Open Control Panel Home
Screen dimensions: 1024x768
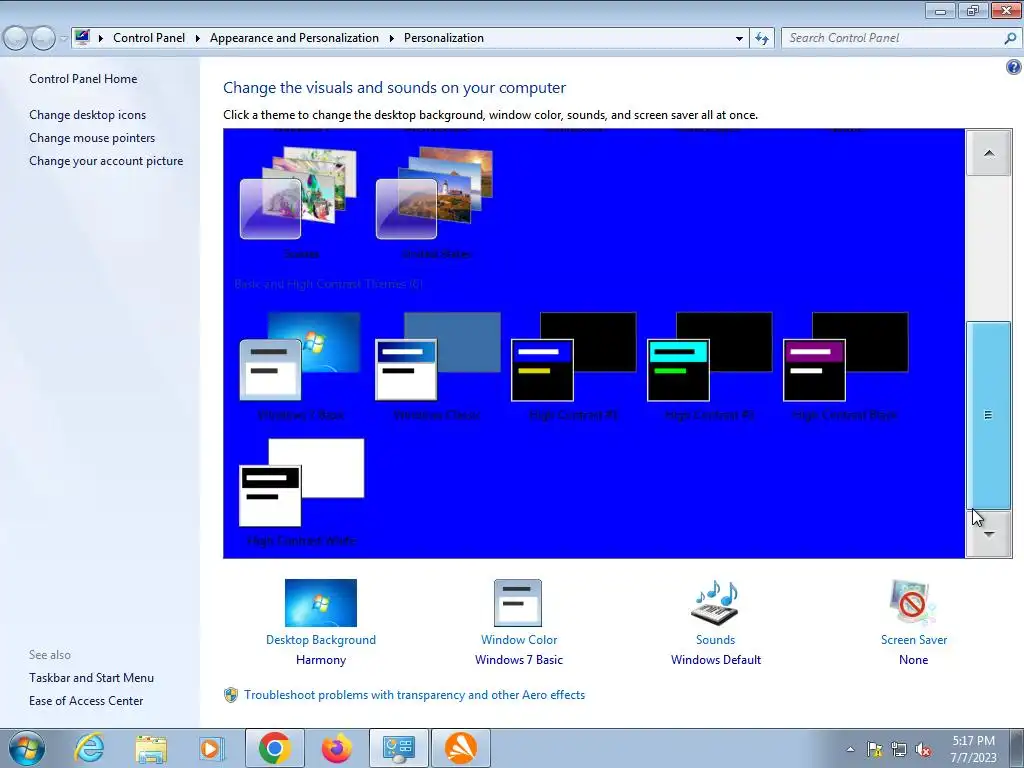pyautogui.click(x=83, y=78)
